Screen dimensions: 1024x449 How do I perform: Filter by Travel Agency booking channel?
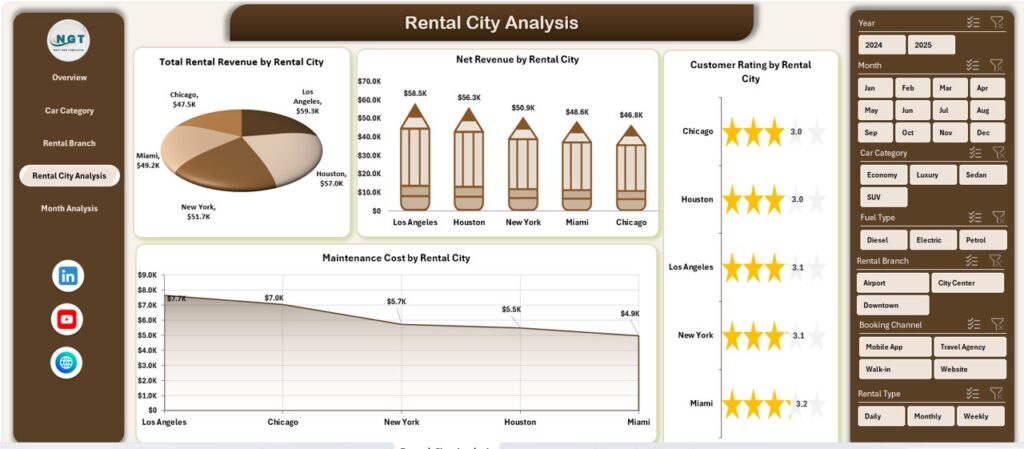click(x=970, y=347)
